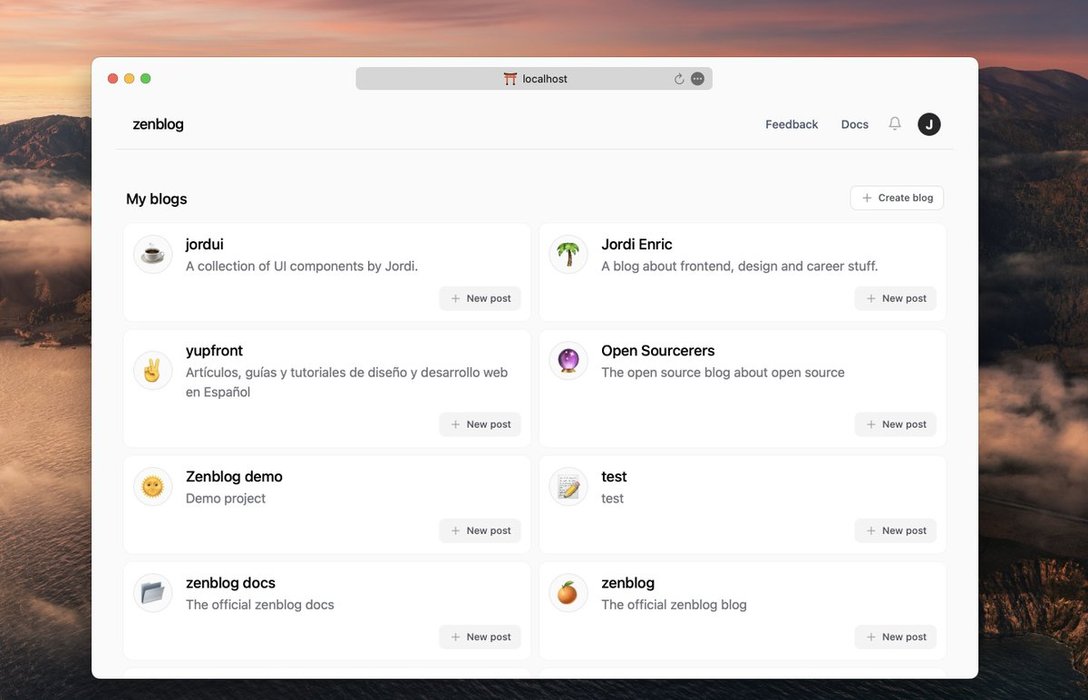Click the zenblog logo in the header
This screenshot has height=700, width=1088.
(158, 124)
